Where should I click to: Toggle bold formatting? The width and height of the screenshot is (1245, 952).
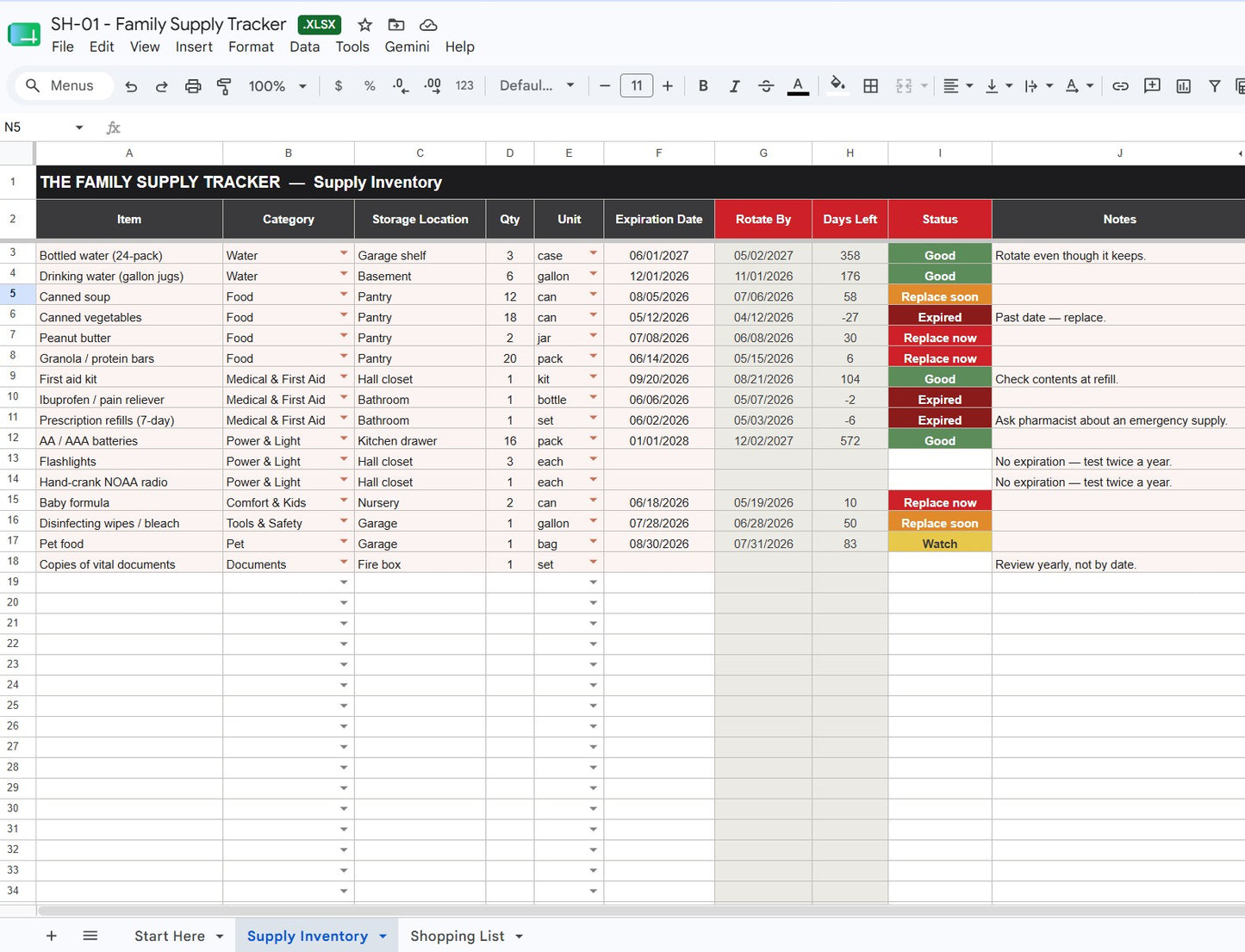[x=703, y=86]
